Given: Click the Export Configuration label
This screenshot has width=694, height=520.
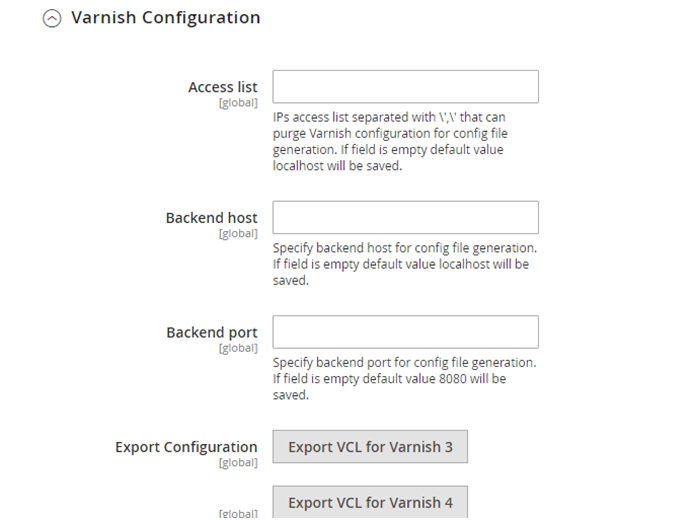Looking at the screenshot, I should [186, 447].
